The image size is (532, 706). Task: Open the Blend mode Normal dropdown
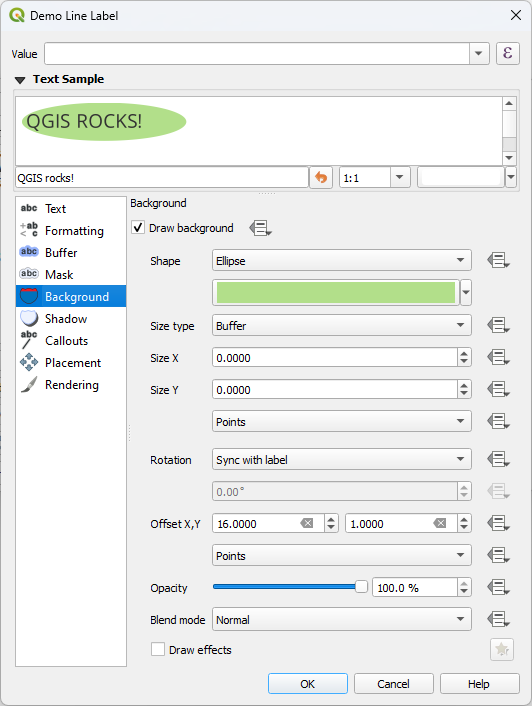(342, 620)
